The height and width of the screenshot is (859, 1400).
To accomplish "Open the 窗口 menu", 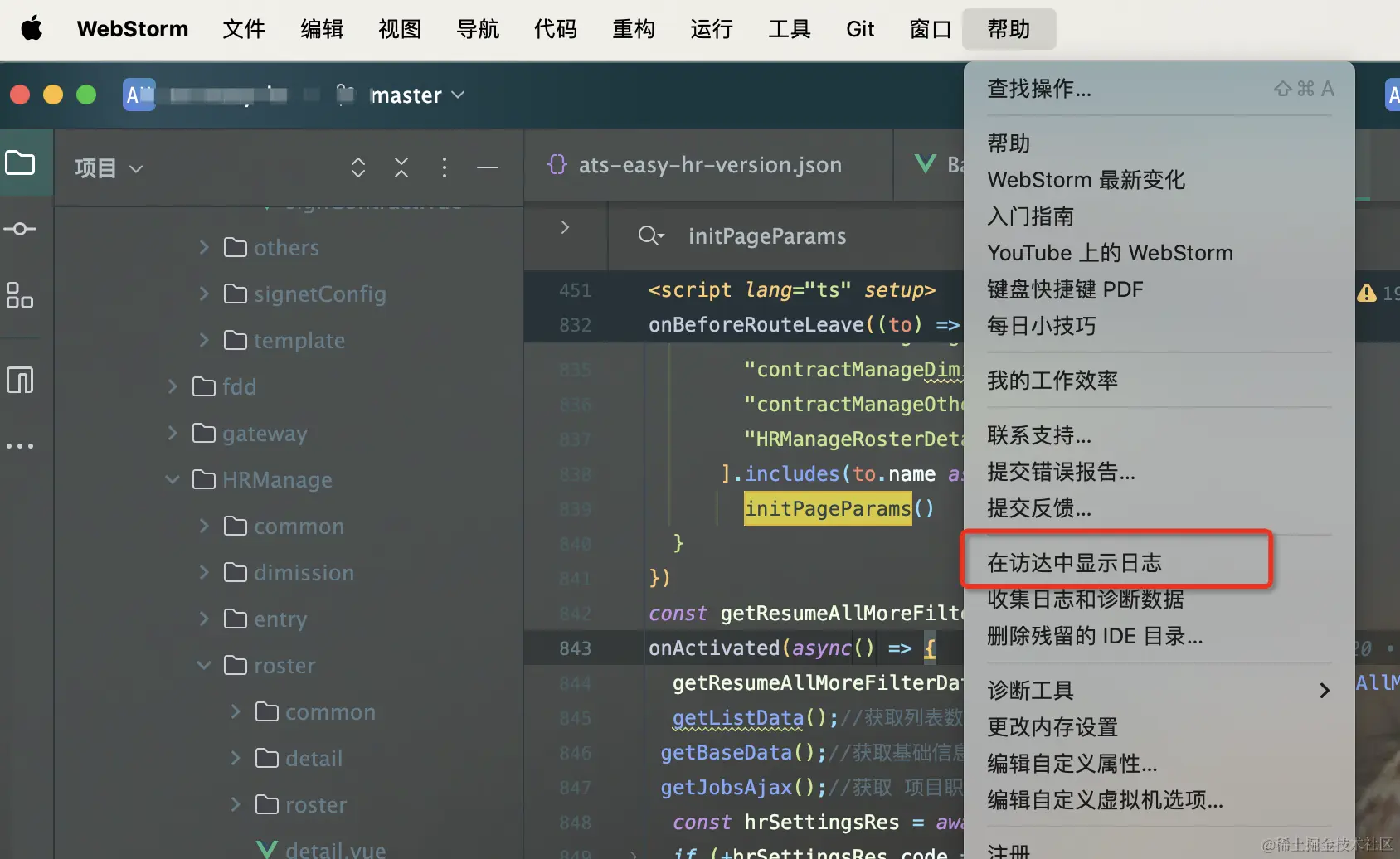I will (x=931, y=29).
